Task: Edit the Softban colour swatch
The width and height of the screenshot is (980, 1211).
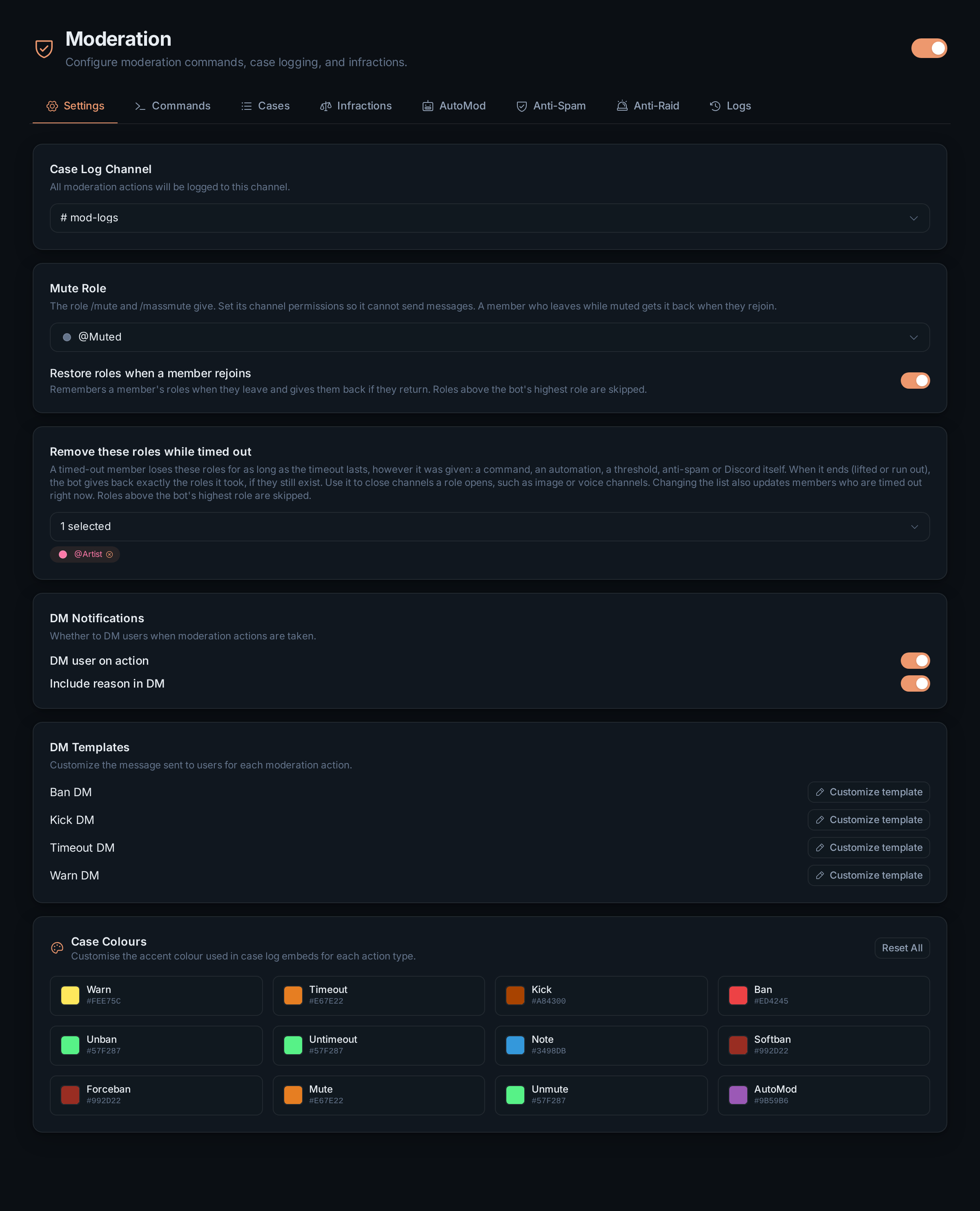Action: [x=738, y=1045]
